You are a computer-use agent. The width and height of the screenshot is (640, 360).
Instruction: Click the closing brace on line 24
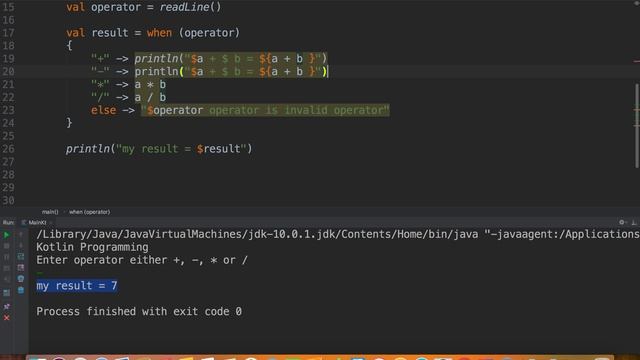click(x=69, y=123)
